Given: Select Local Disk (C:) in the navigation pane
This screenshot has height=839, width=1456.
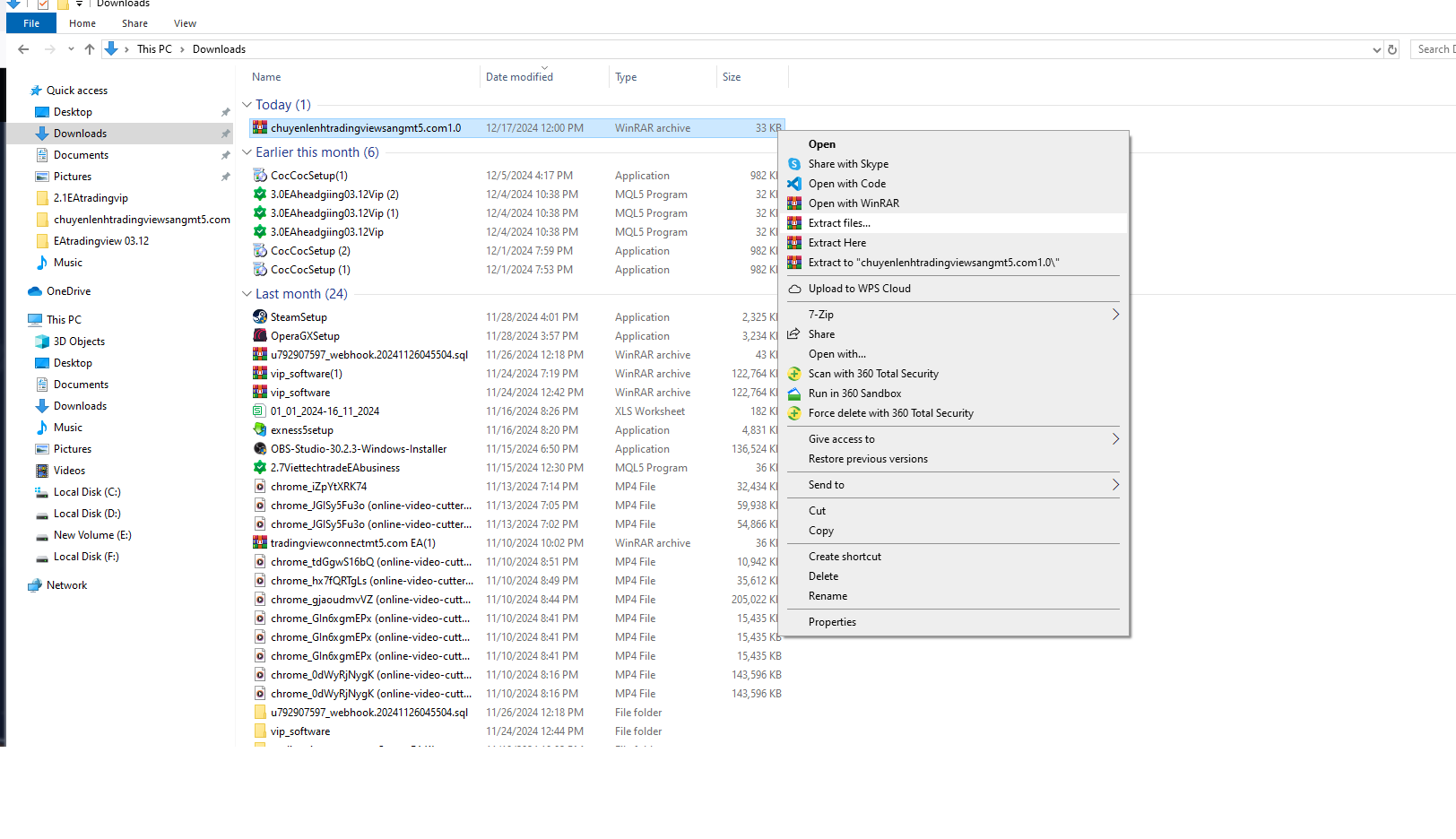Looking at the screenshot, I should pyautogui.click(x=87, y=492).
